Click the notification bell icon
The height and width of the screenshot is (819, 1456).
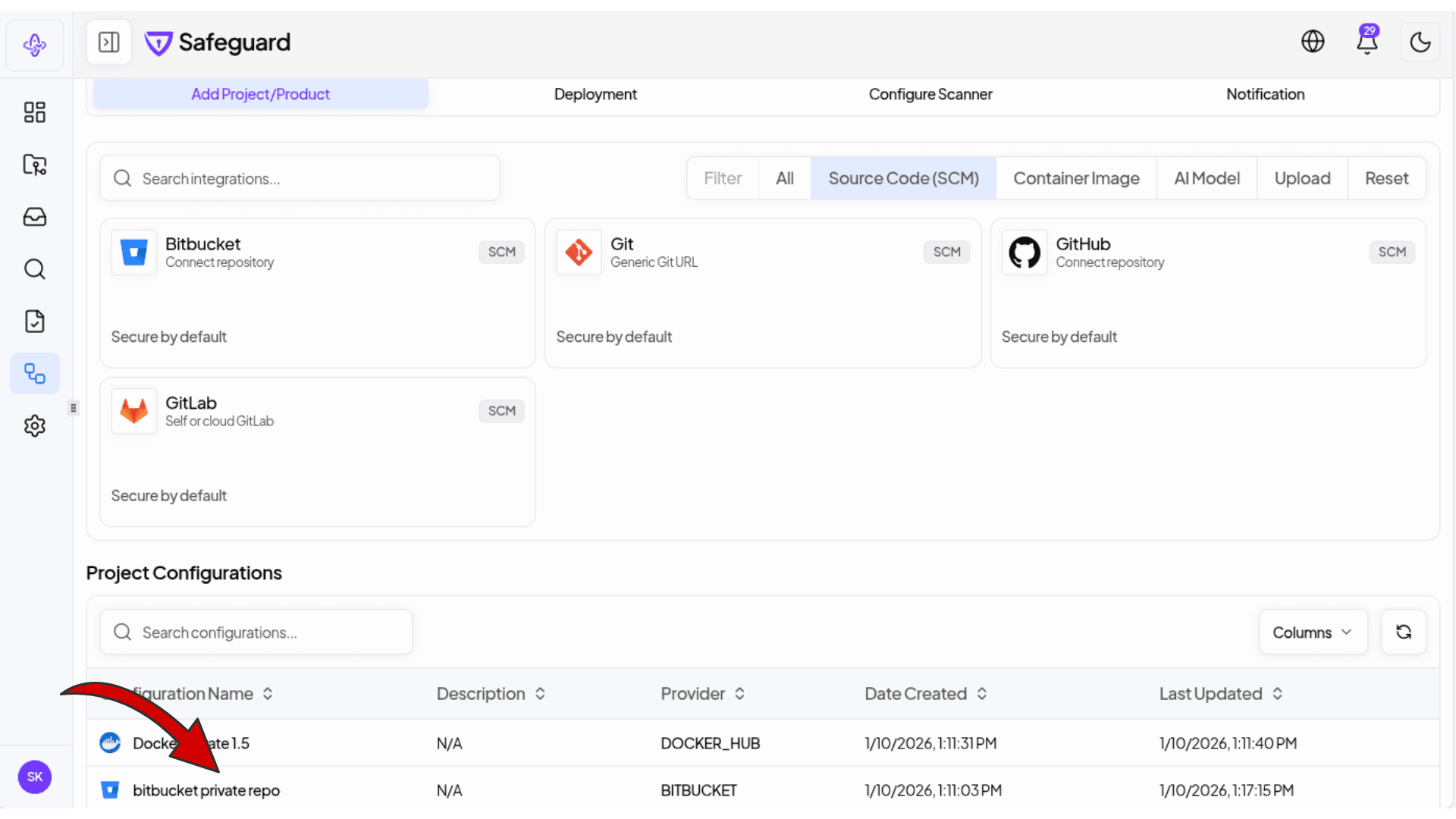(x=1367, y=42)
